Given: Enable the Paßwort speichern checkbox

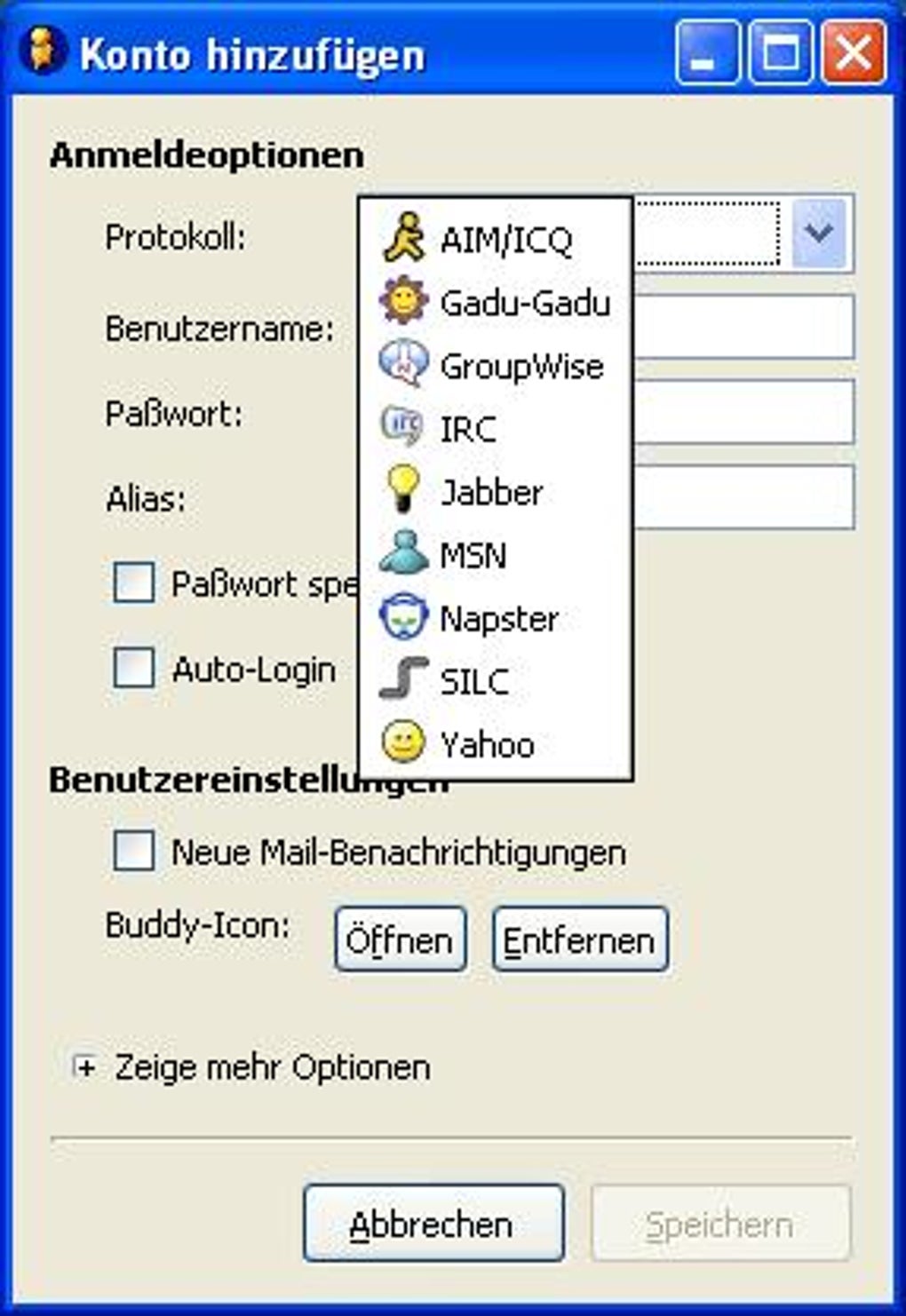Looking at the screenshot, I should (x=134, y=583).
